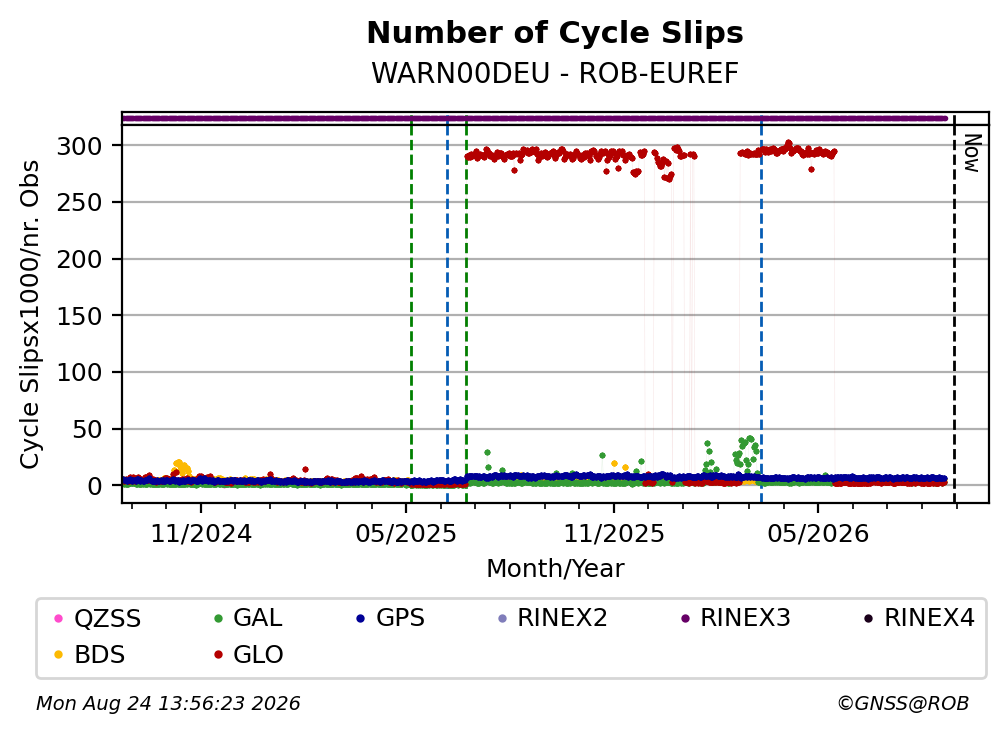
Task: Click the BDS legend label
Action: click(100, 655)
